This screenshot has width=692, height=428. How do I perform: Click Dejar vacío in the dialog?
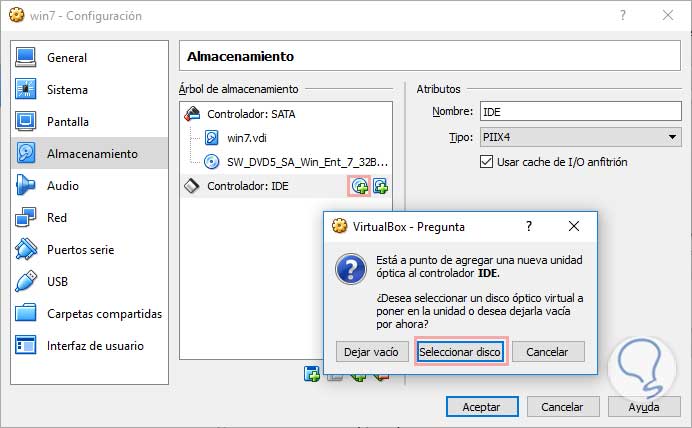click(x=372, y=352)
